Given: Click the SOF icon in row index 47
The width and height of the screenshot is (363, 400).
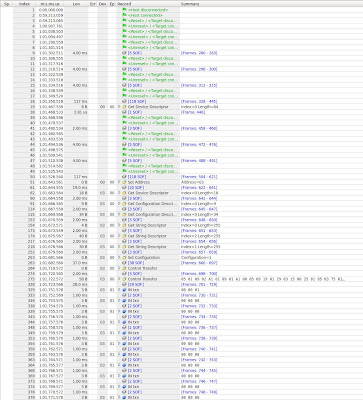Looking at the screenshot, I should point(124,161).
